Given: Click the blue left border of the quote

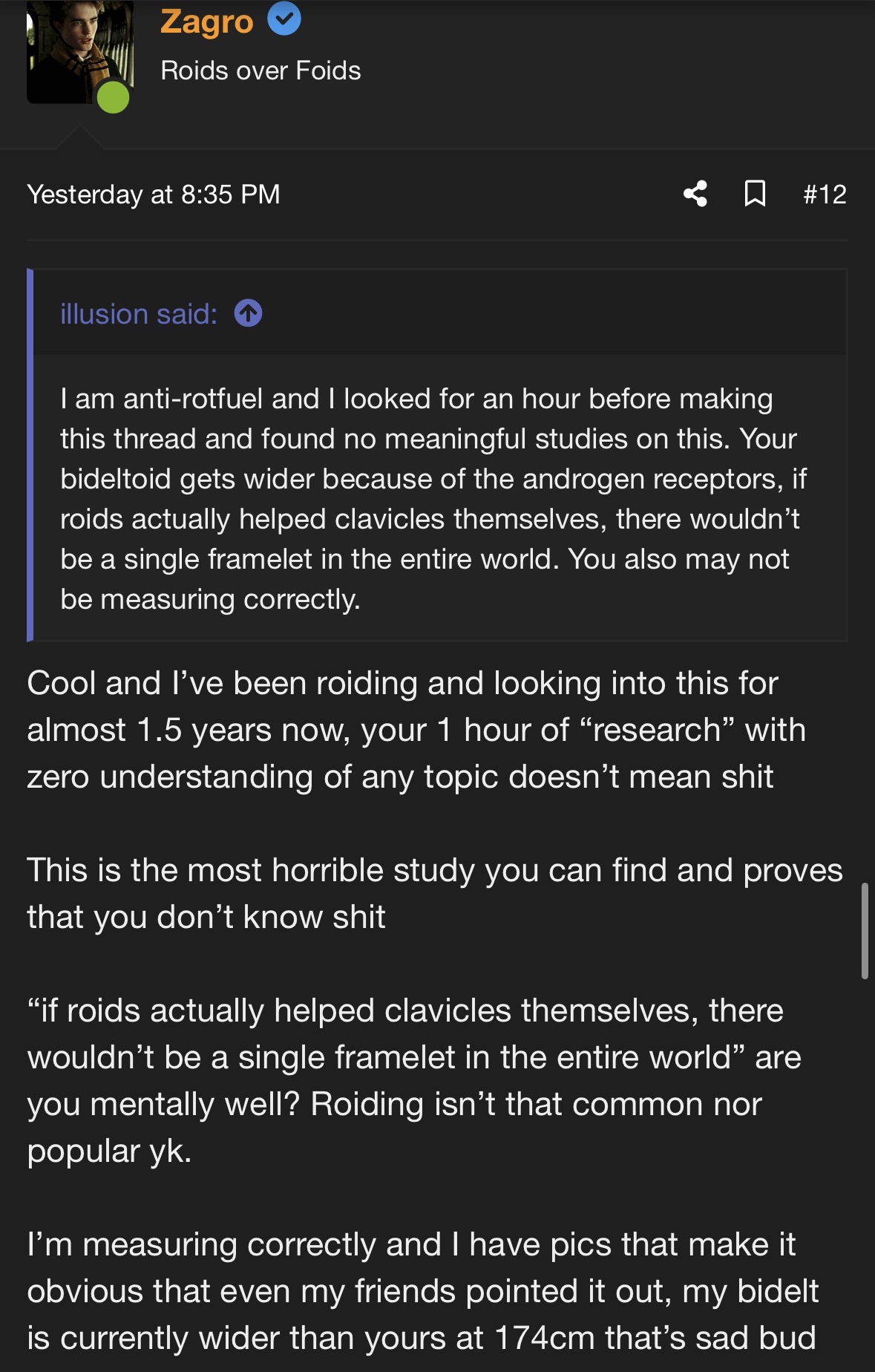Looking at the screenshot, I should (x=30, y=454).
